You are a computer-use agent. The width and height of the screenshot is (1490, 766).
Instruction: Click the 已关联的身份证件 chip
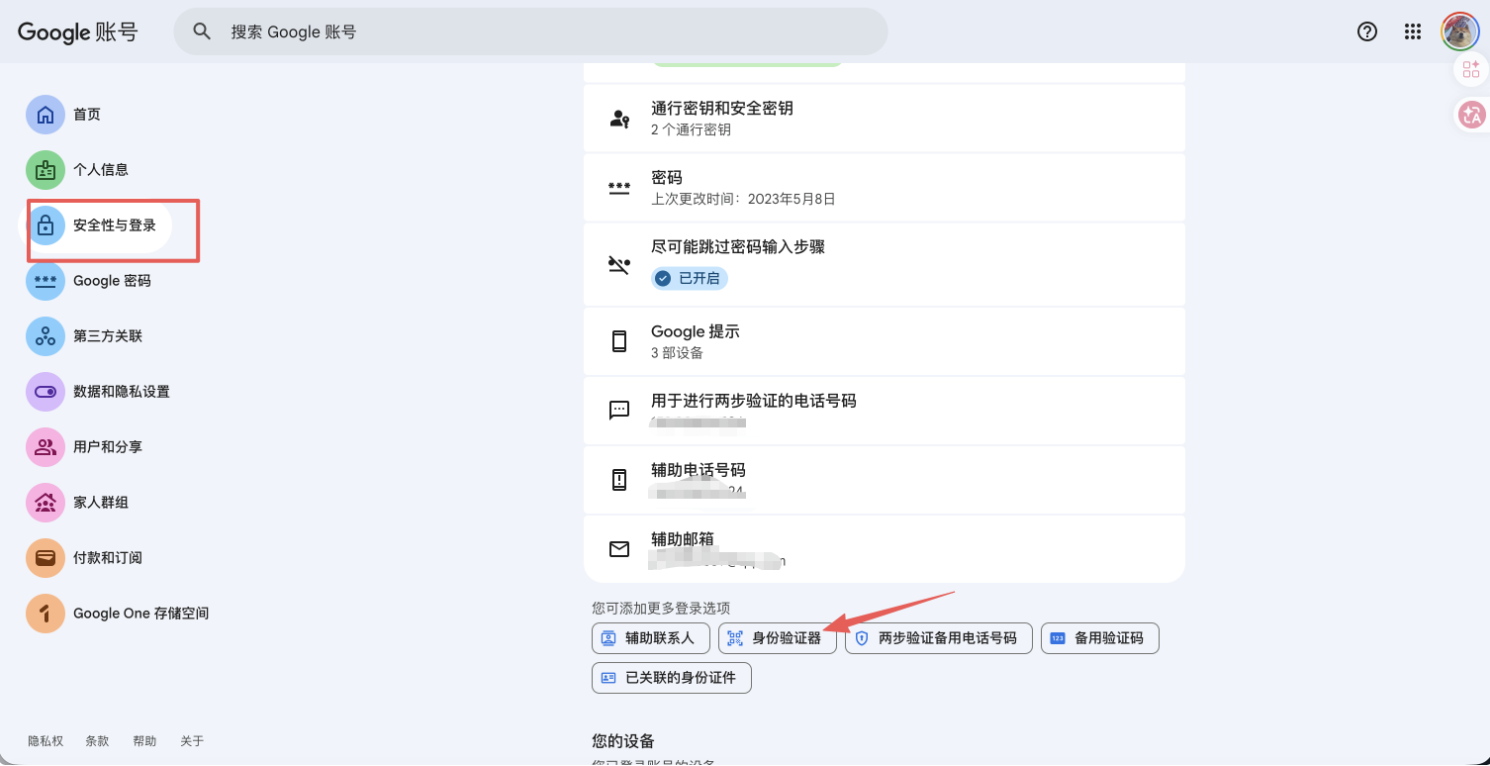click(x=671, y=678)
